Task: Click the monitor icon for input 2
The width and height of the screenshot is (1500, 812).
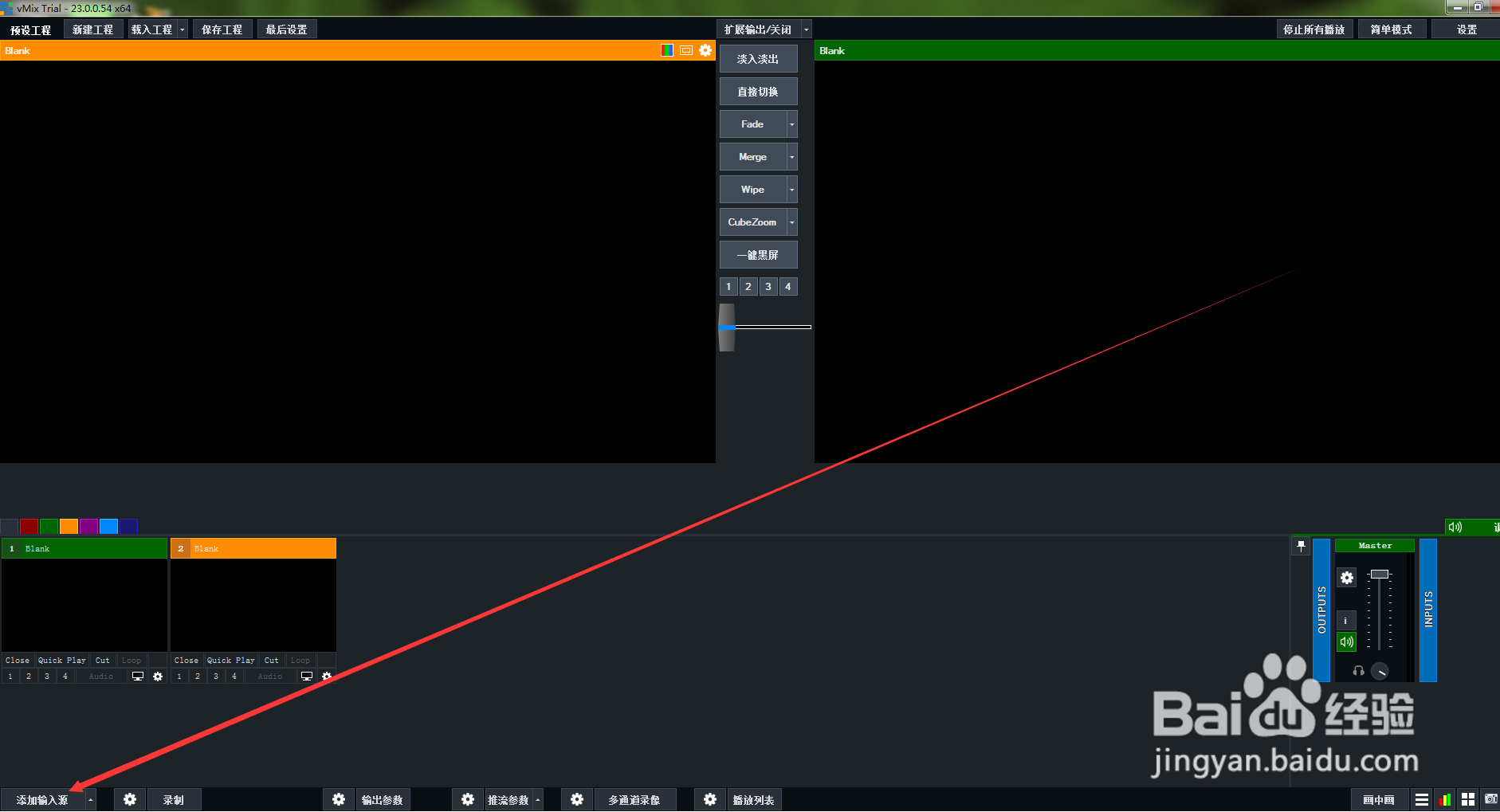Action: point(307,677)
